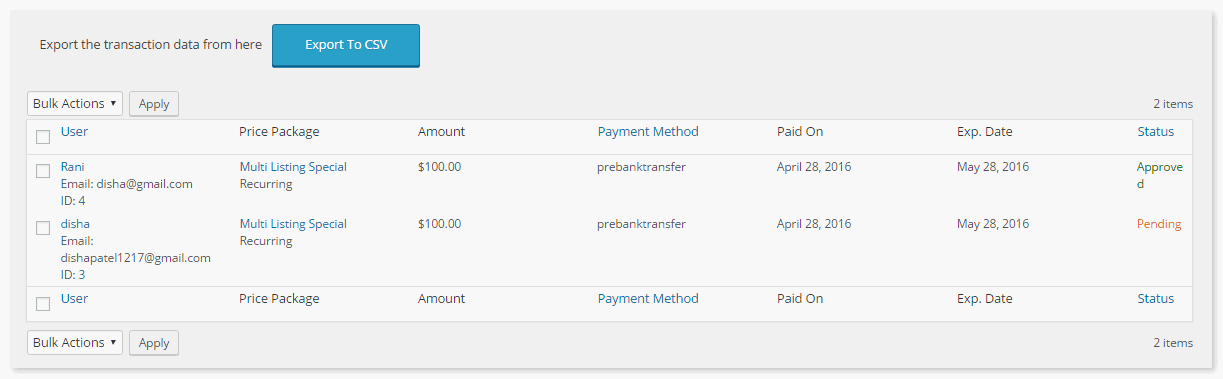
Task: Check the box for user disha
Action: 43,228
